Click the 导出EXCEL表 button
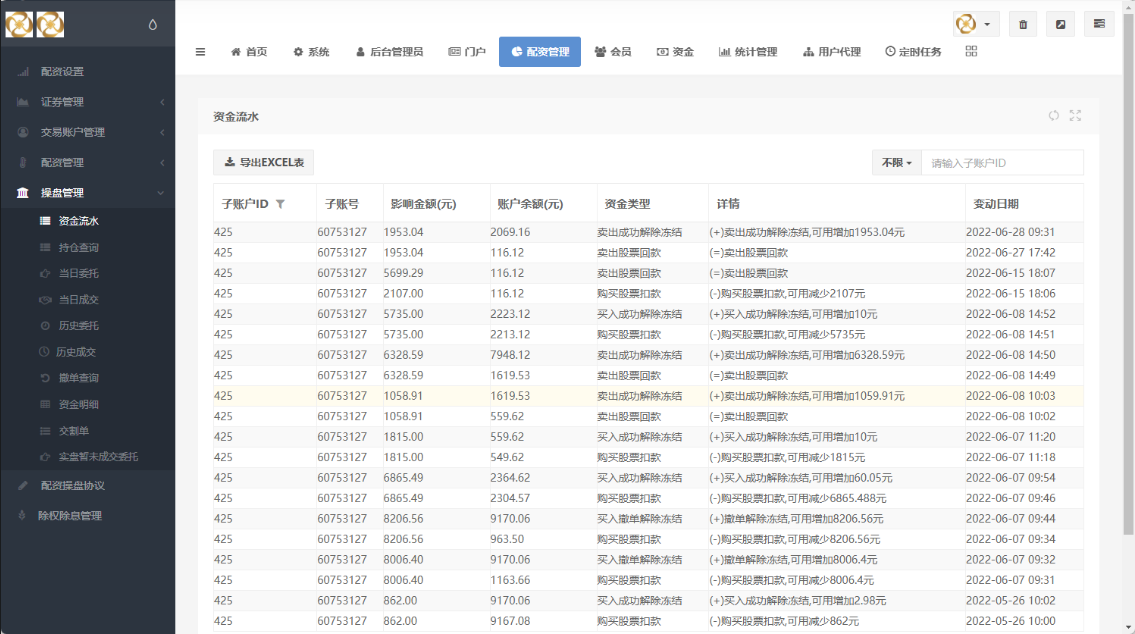Screen dimensions: 1135x634 coord(263,162)
